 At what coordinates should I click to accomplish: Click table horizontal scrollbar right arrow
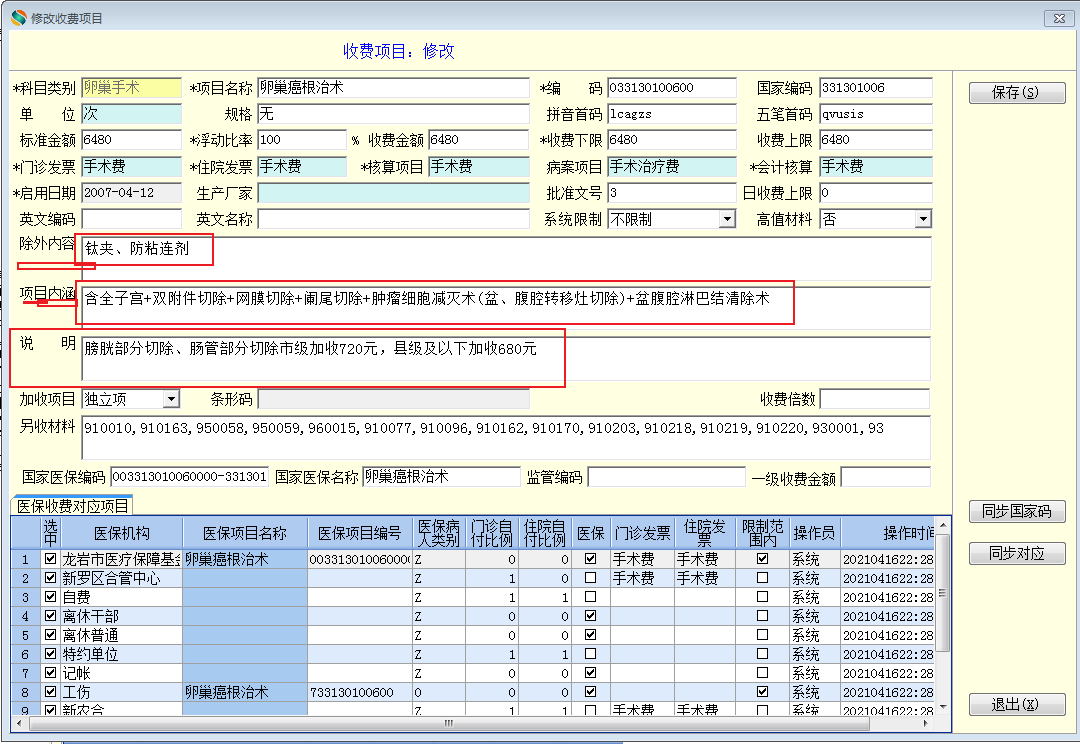tap(926, 723)
